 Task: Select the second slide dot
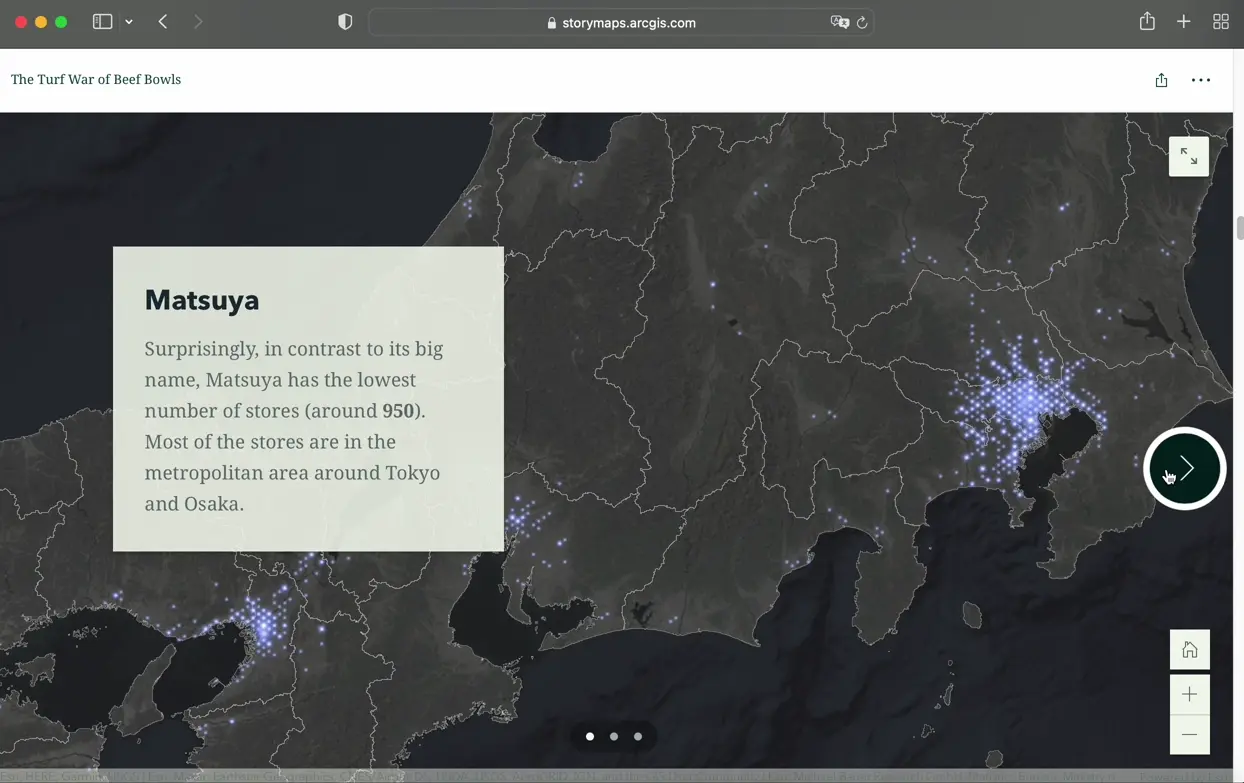[614, 737]
